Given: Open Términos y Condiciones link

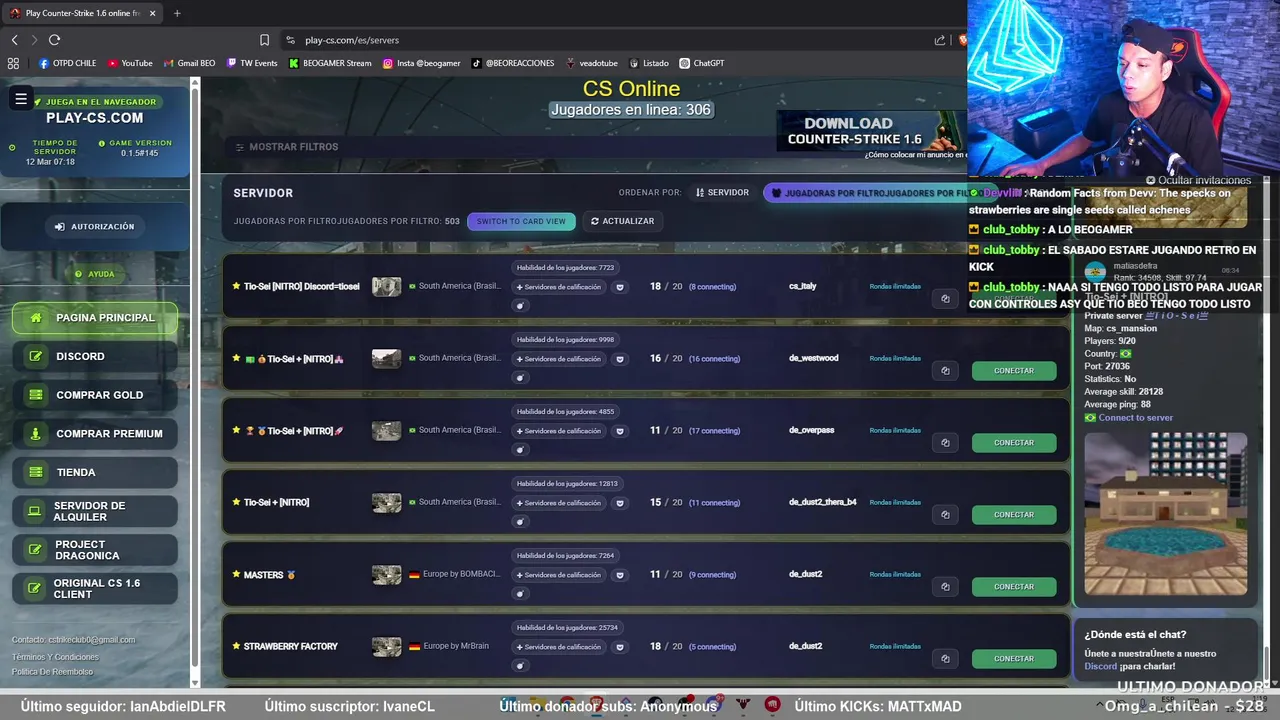Looking at the screenshot, I should [55, 657].
